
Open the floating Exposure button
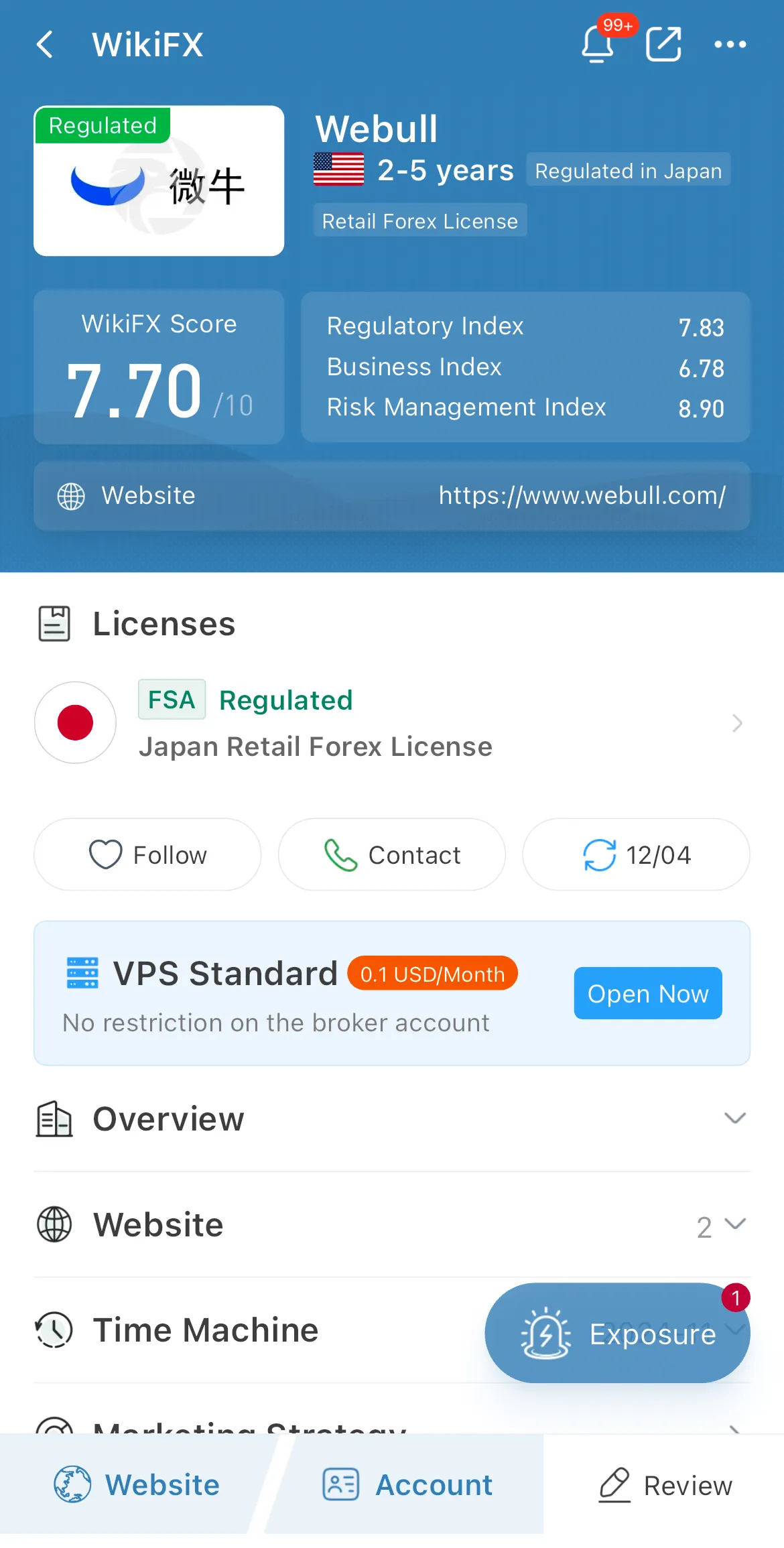coord(617,1333)
